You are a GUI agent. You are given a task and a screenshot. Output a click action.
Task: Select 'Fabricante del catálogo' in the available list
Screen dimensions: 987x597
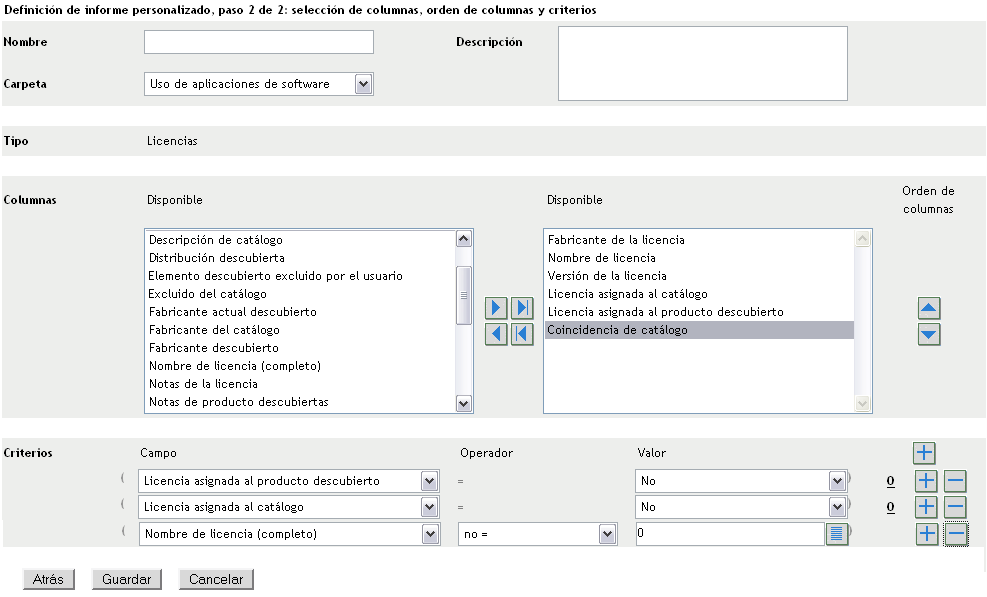214,330
